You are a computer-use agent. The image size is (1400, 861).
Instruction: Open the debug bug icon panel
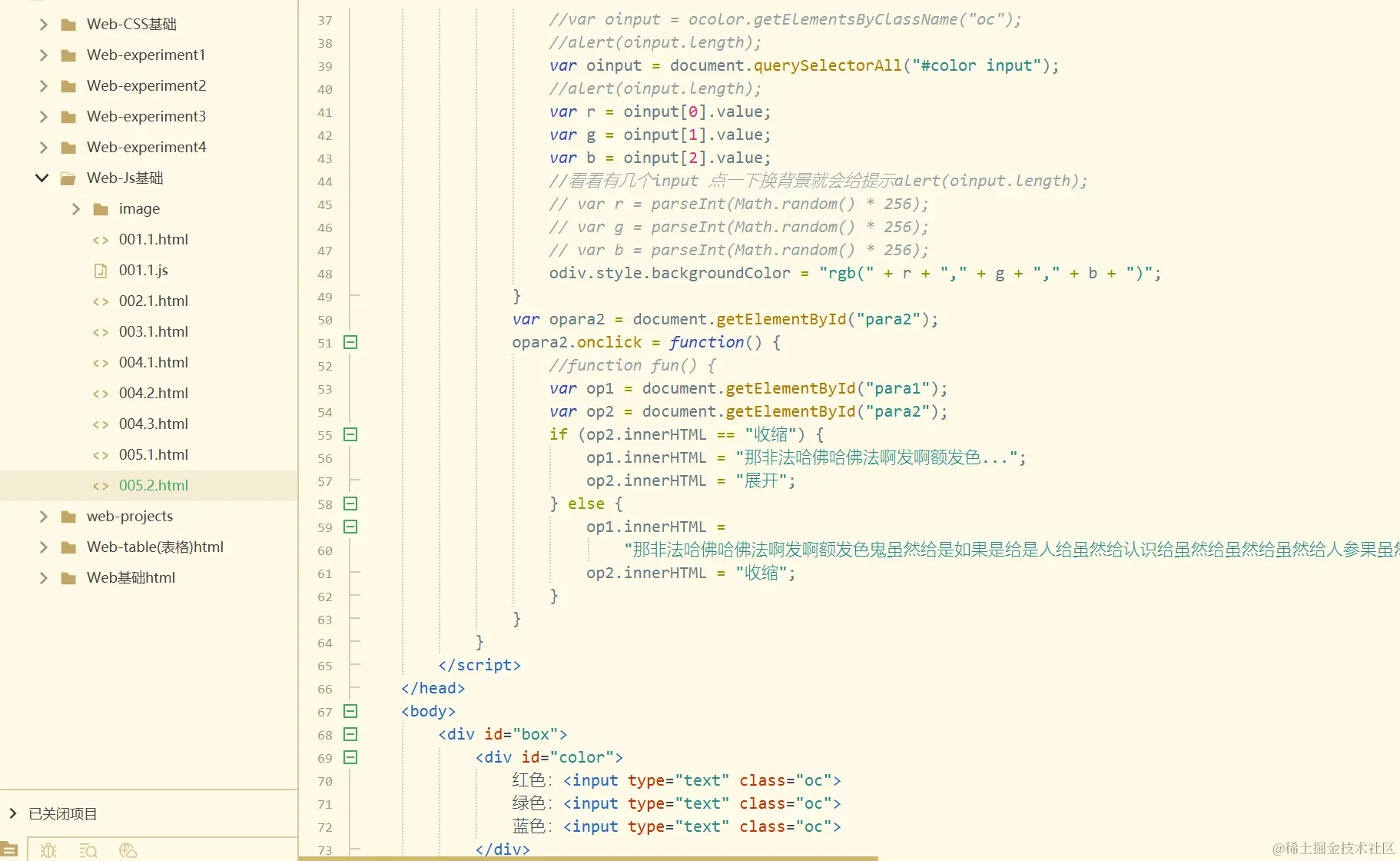[48, 850]
